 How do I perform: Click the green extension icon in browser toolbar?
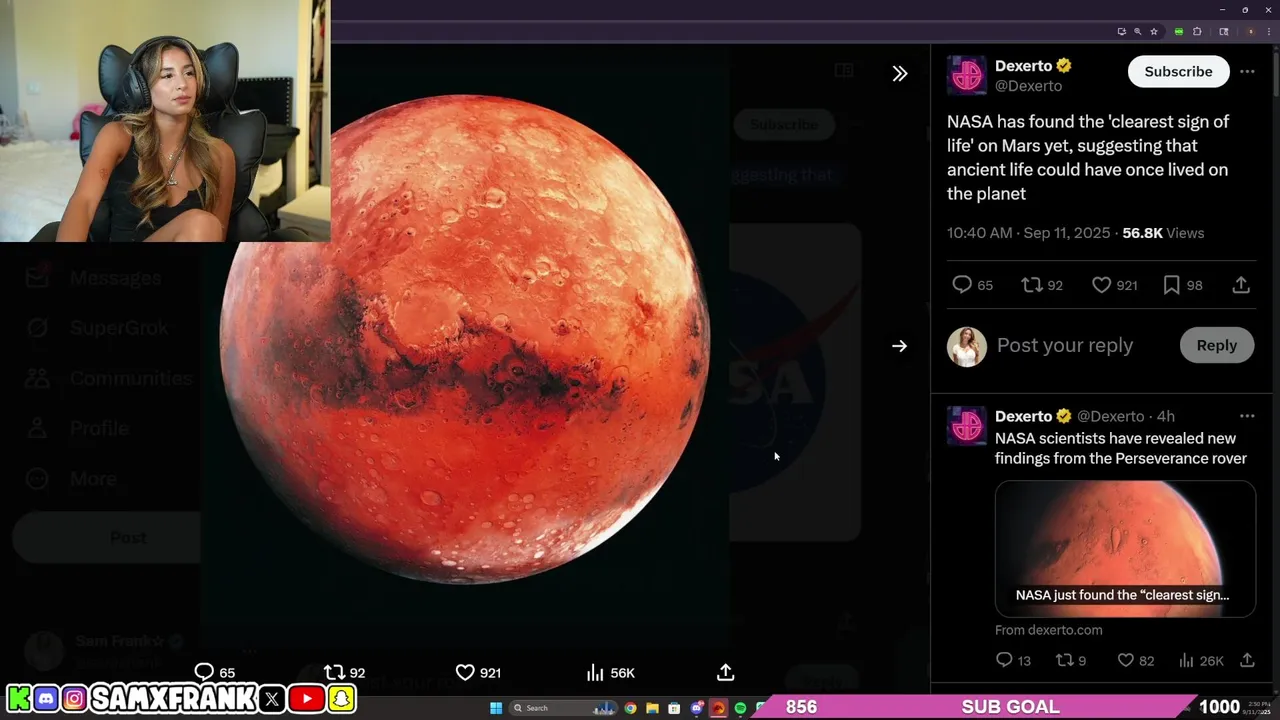(x=1179, y=32)
